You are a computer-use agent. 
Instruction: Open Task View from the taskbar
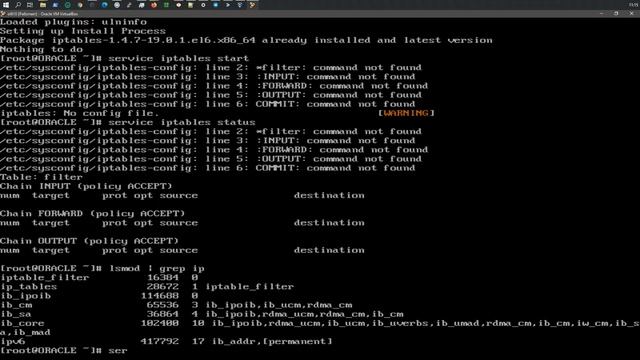click(x=30, y=5)
